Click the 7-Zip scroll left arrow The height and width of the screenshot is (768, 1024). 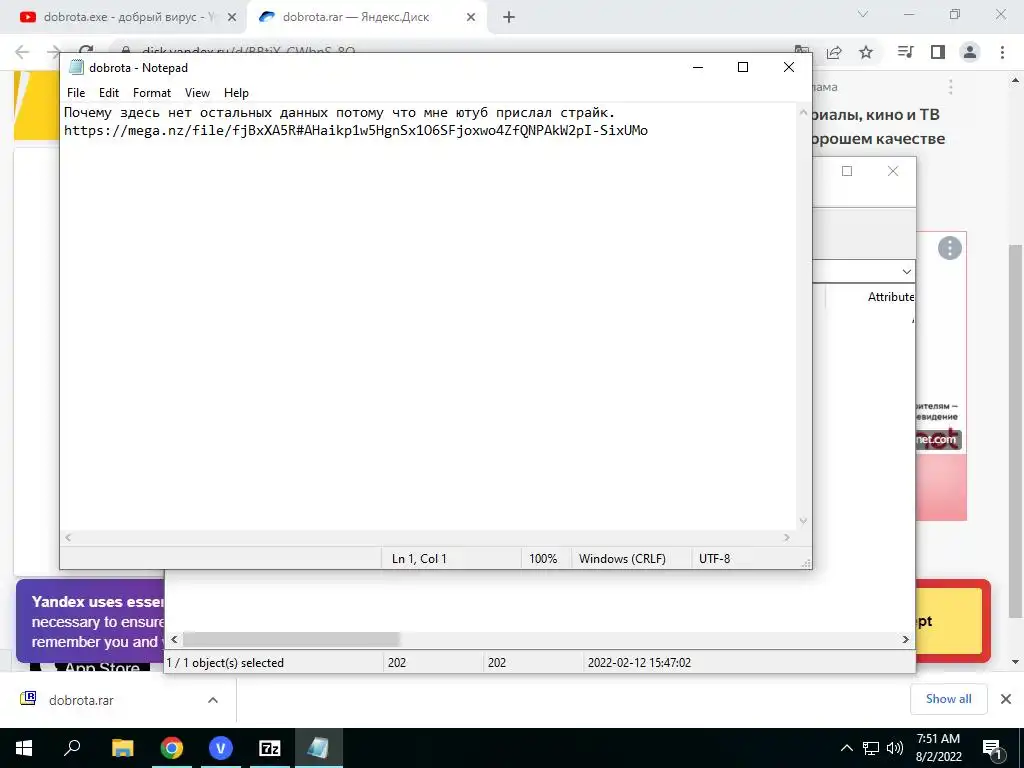tap(174, 639)
